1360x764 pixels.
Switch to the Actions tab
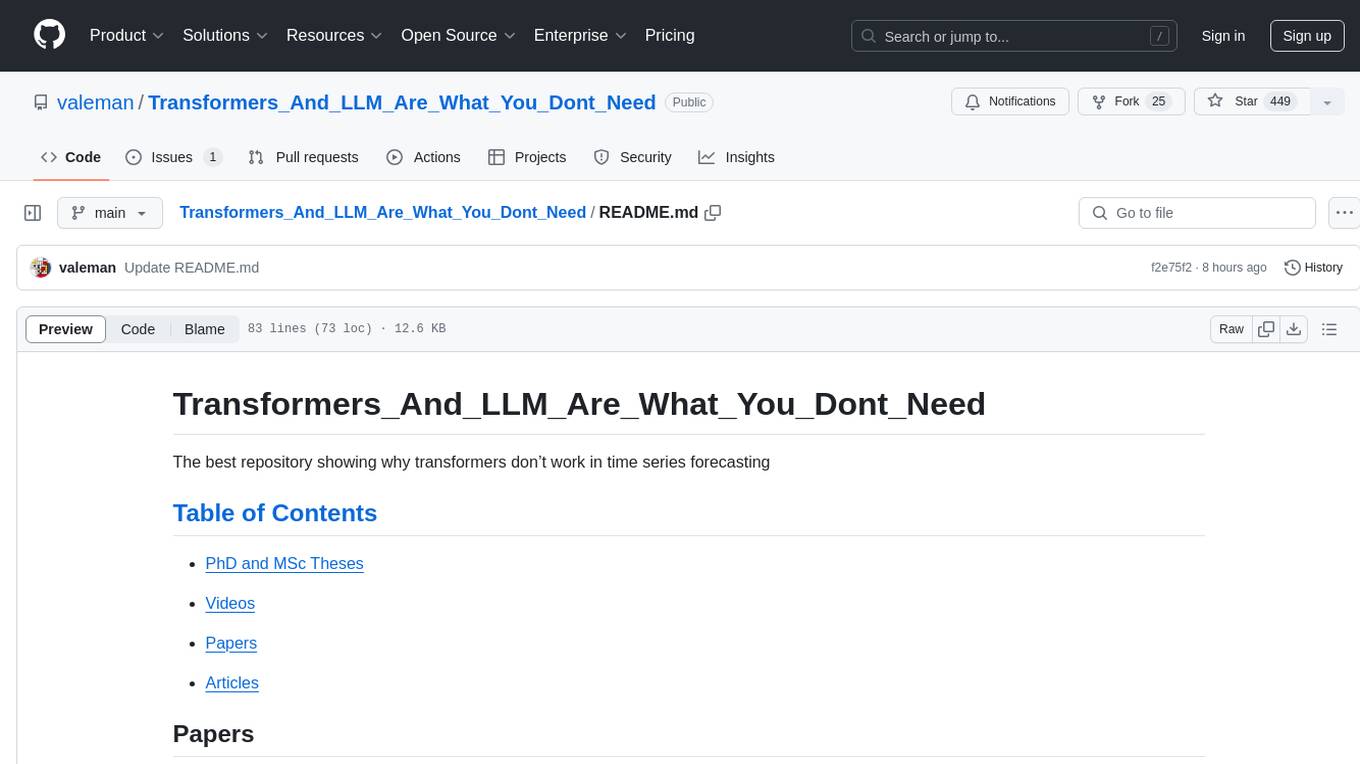point(423,157)
